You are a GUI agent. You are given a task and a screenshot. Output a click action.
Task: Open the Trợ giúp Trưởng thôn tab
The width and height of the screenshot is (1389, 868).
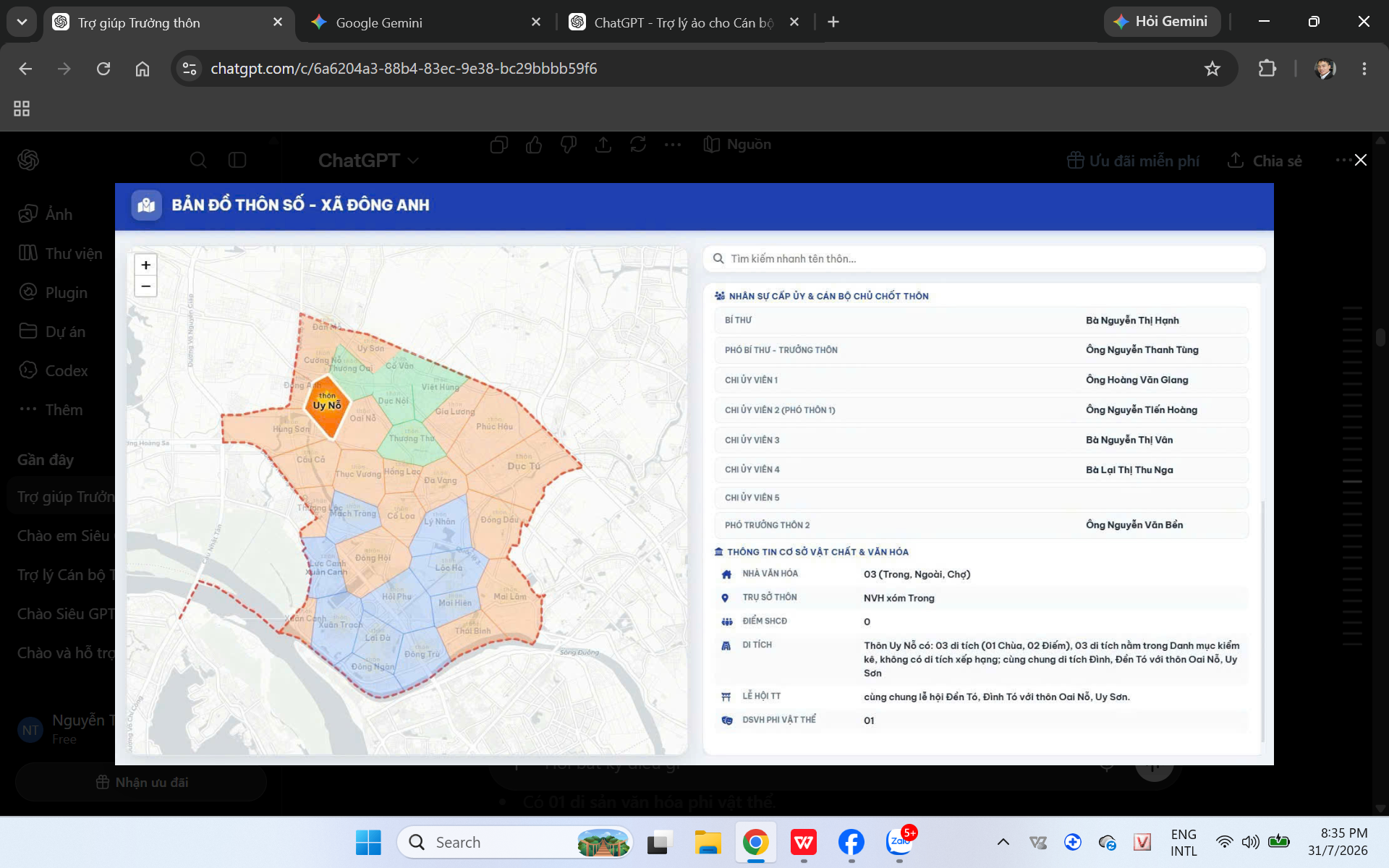pos(169,22)
